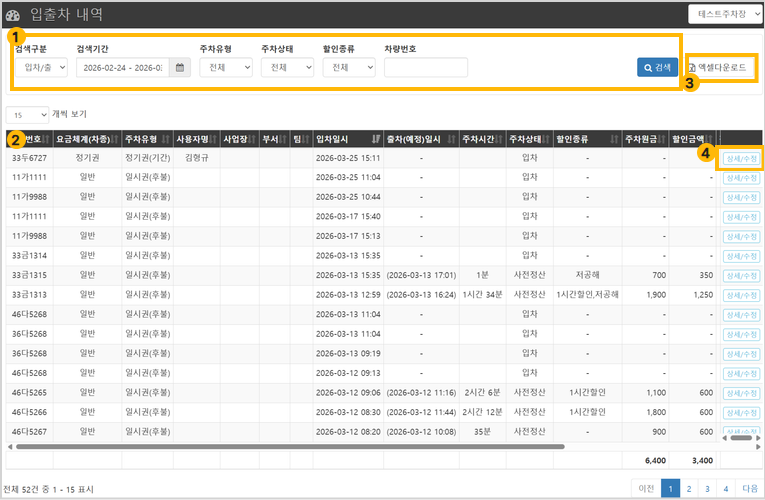The image size is (765, 500).
Task: Open the 테스트주차장 parking lot dropdown
Action: tap(725, 14)
